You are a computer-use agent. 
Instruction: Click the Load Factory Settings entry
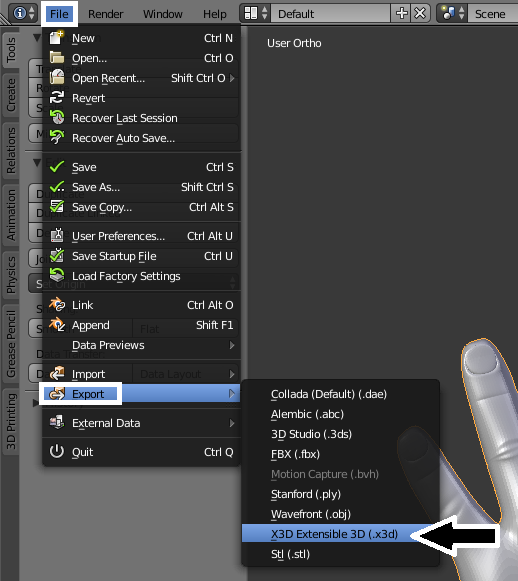[x=142, y=276]
